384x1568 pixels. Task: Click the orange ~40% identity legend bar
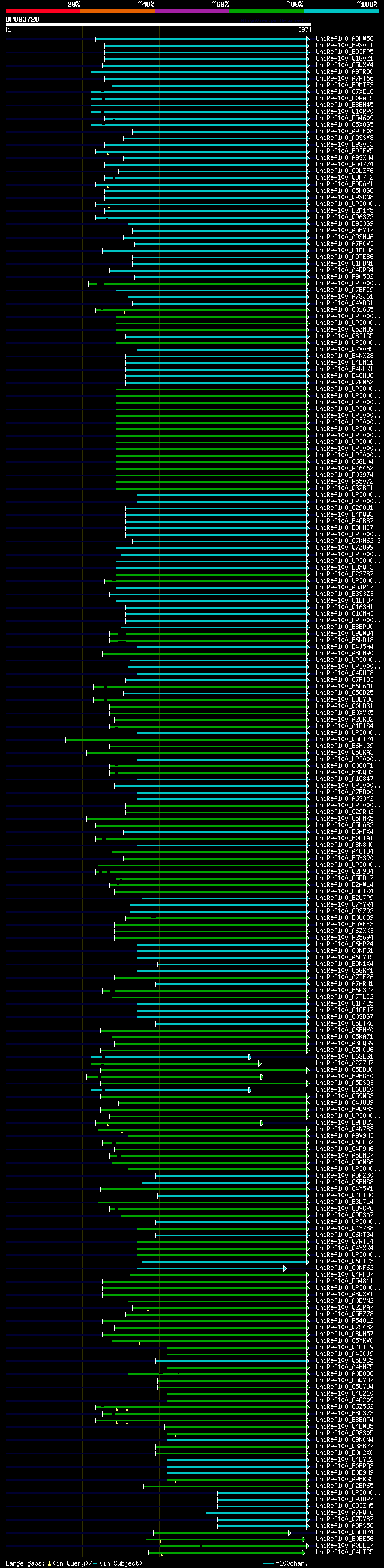[117, 11]
